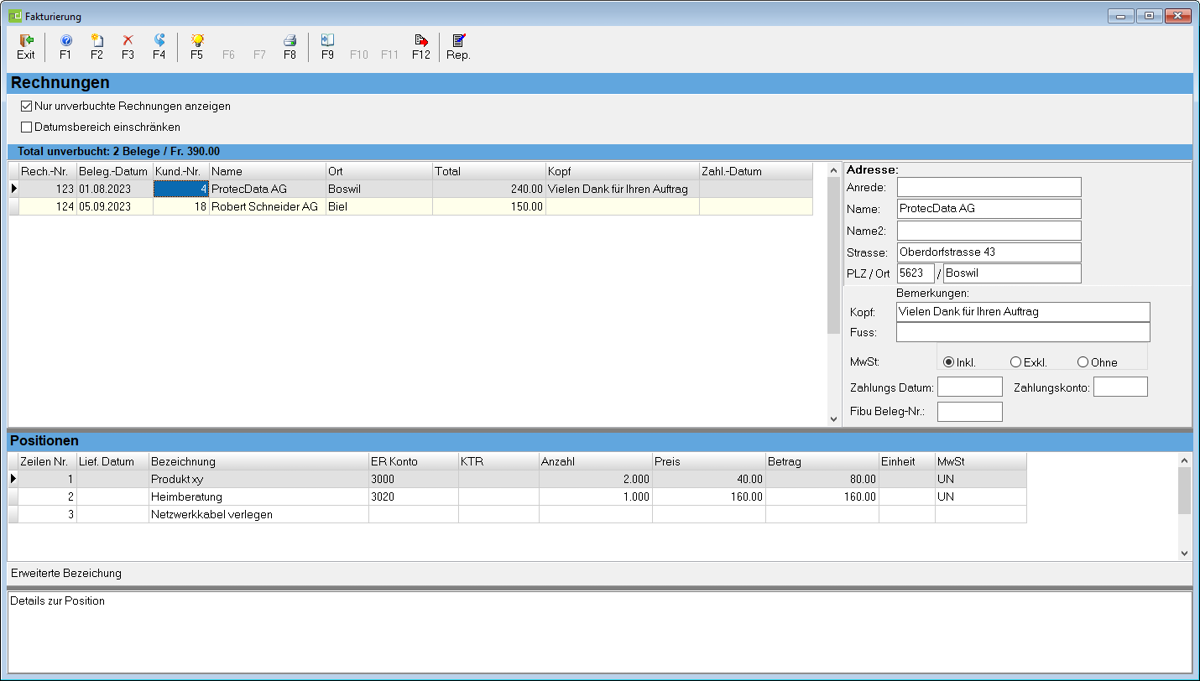The width and height of the screenshot is (1200, 681).
Task: Click the invoice list scrollbar up arrow
Action: click(834, 170)
